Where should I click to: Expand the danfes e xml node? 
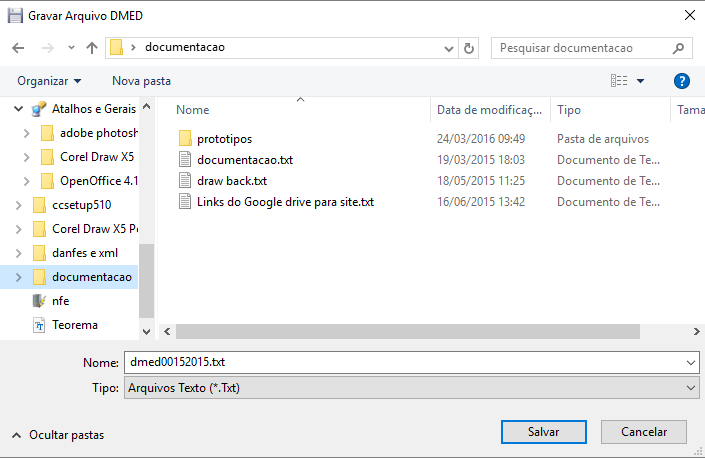pyautogui.click(x=18, y=253)
